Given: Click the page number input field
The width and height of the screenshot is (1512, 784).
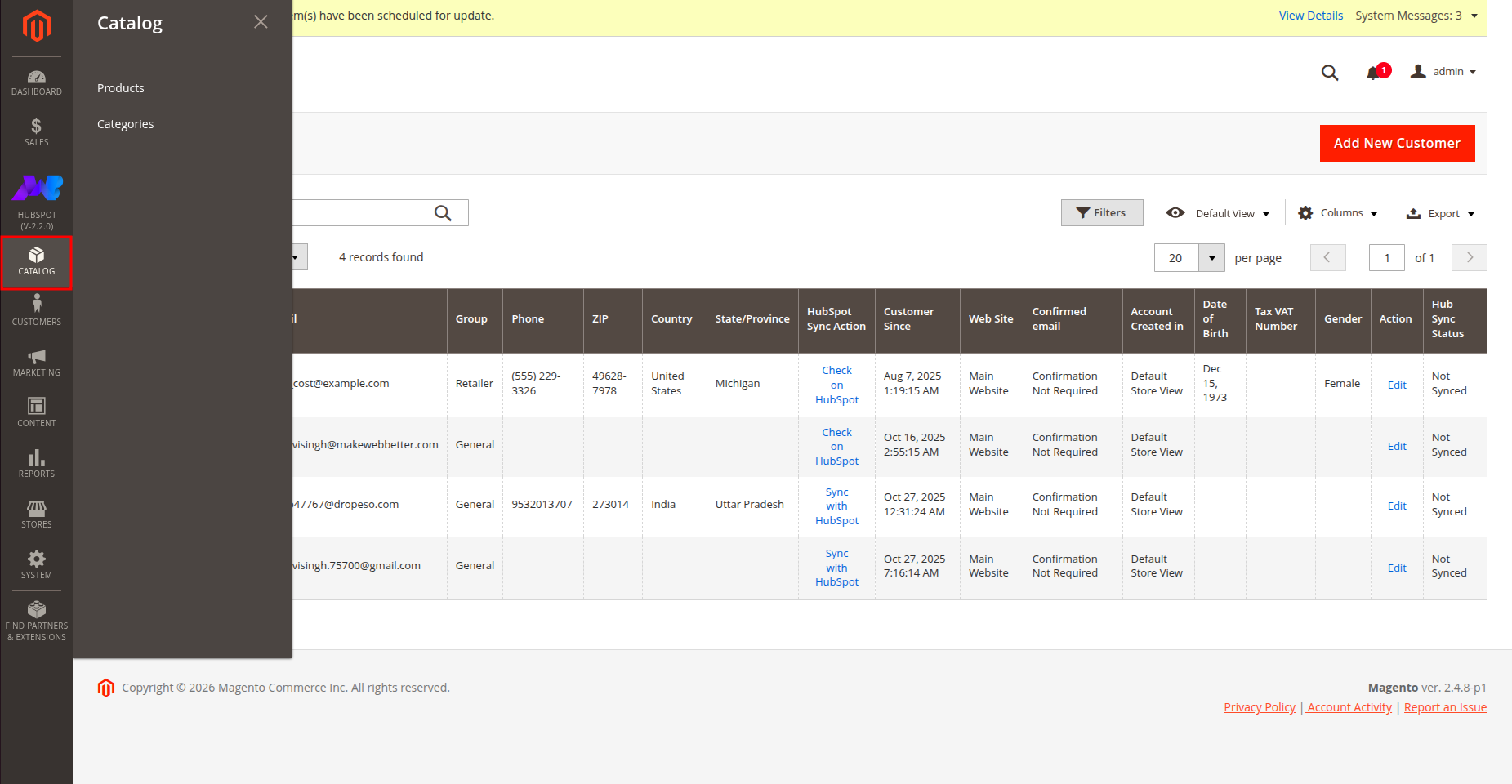Looking at the screenshot, I should tap(1386, 258).
